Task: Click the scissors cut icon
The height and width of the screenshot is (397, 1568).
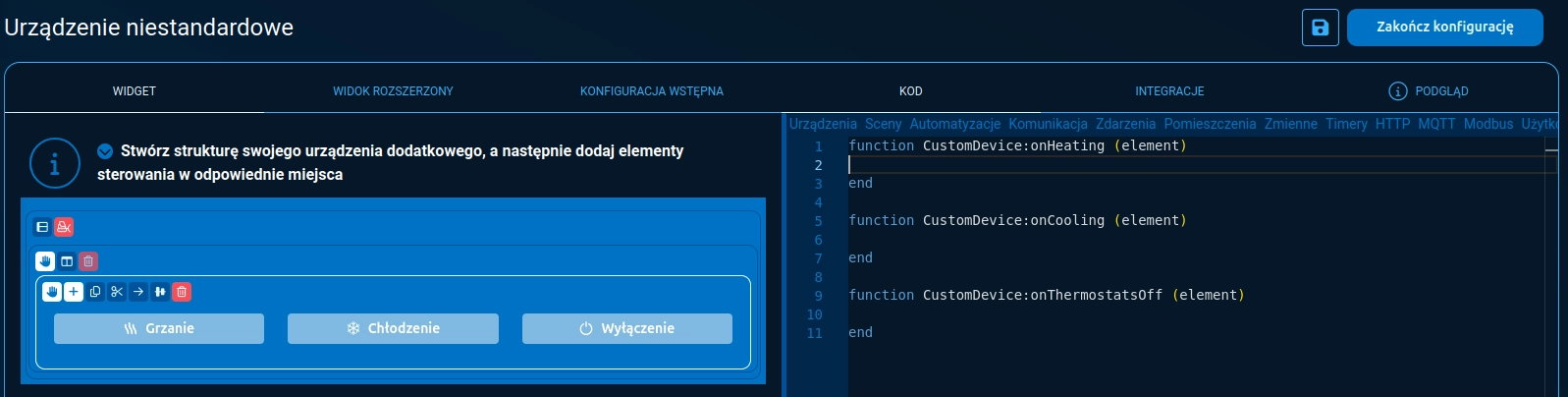Action: tap(117, 292)
